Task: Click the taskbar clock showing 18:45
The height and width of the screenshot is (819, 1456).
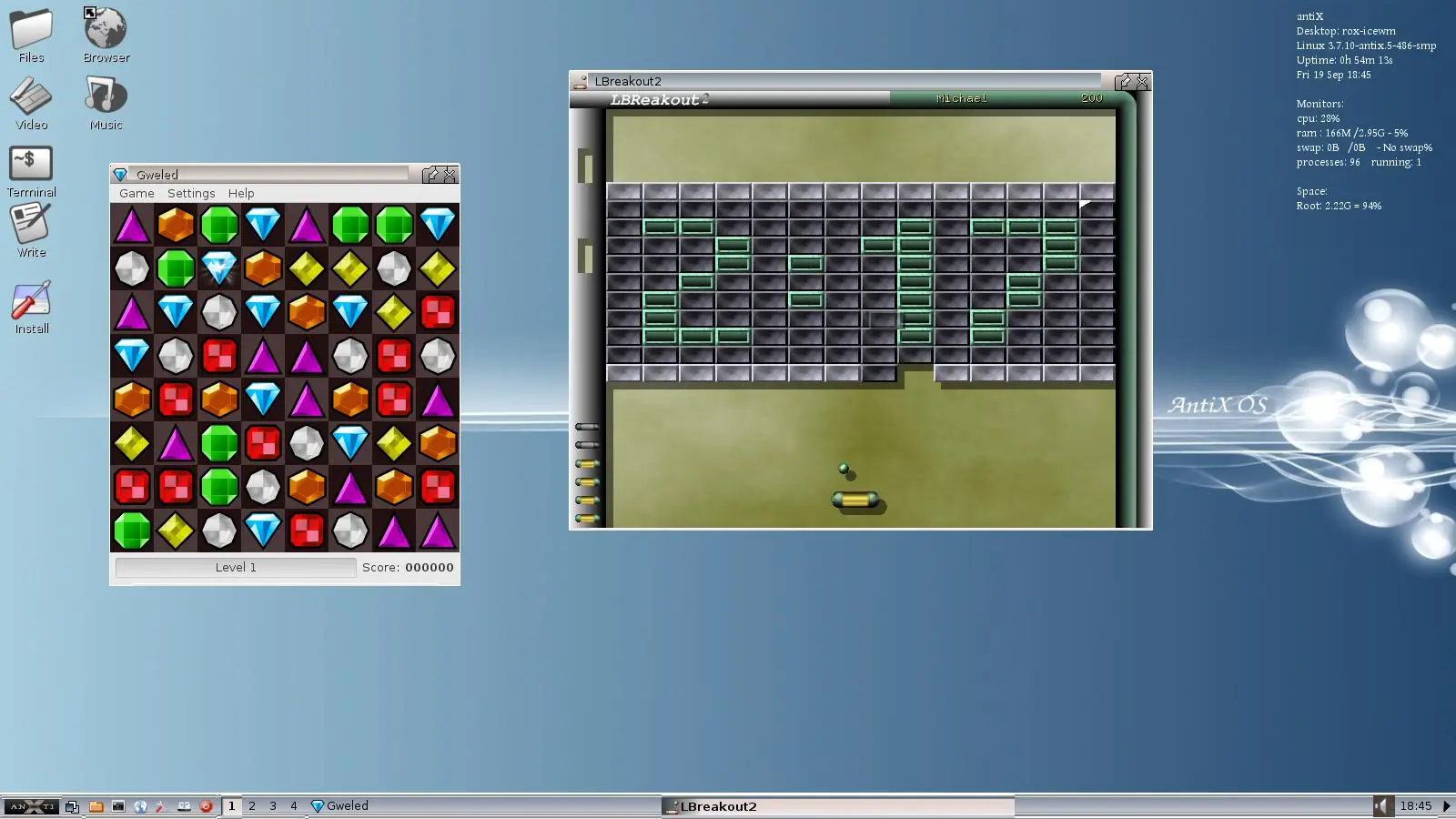Action: click(x=1416, y=806)
